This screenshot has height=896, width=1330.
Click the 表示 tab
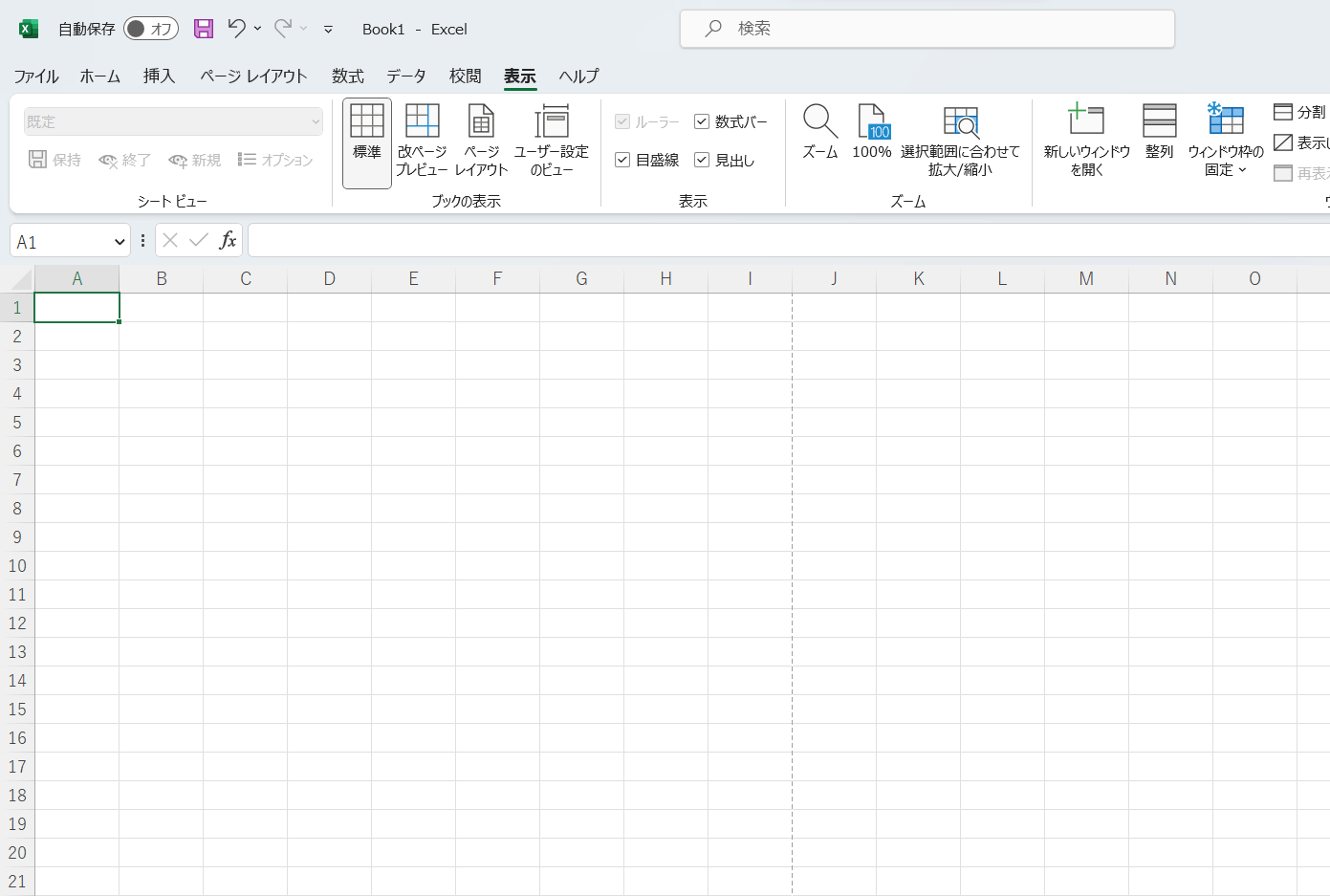pyautogui.click(x=520, y=76)
